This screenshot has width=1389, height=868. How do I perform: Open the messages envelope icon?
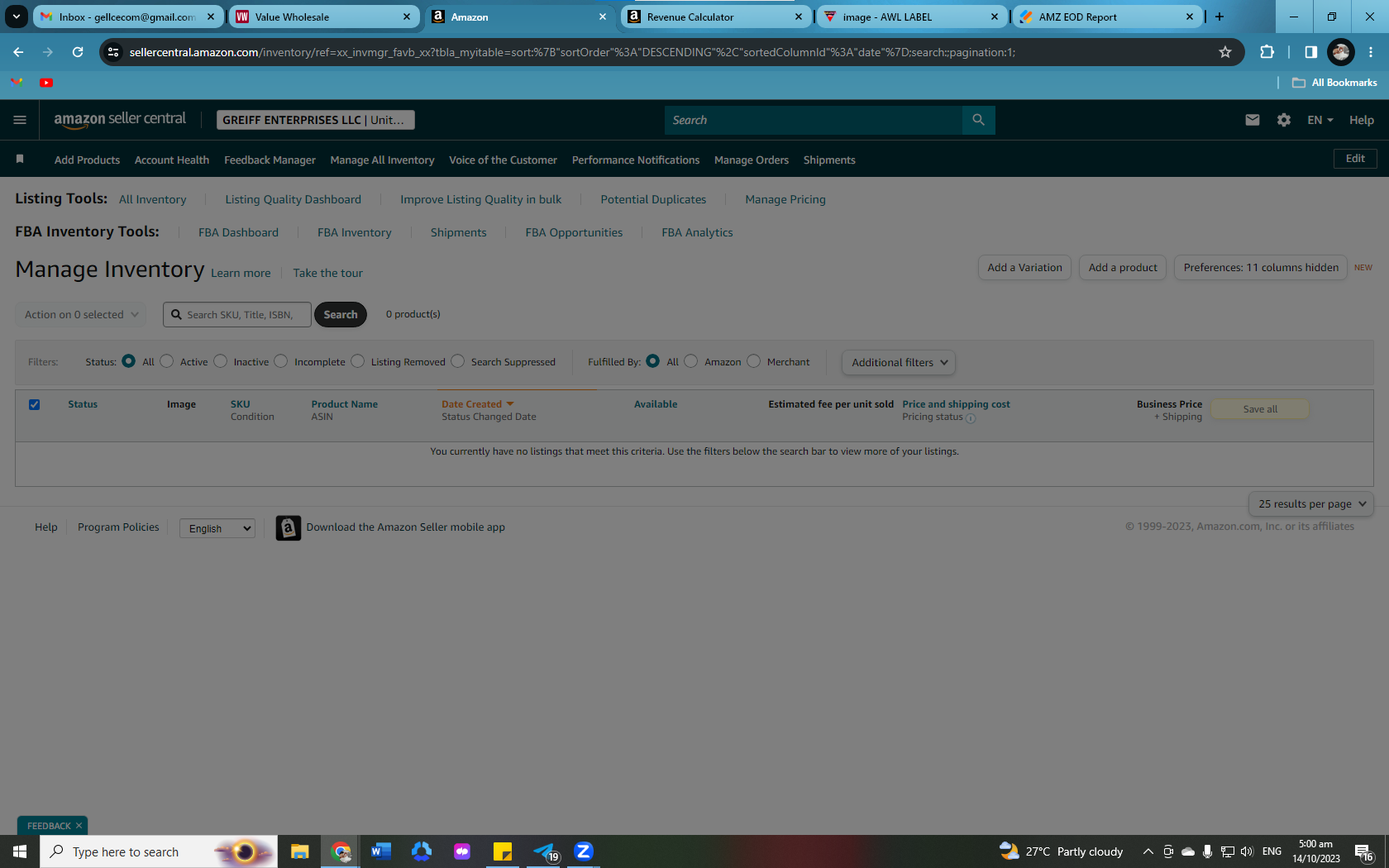(x=1252, y=120)
